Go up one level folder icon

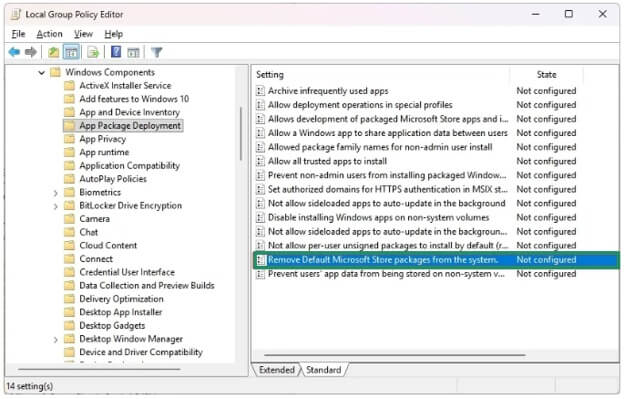[53, 52]
